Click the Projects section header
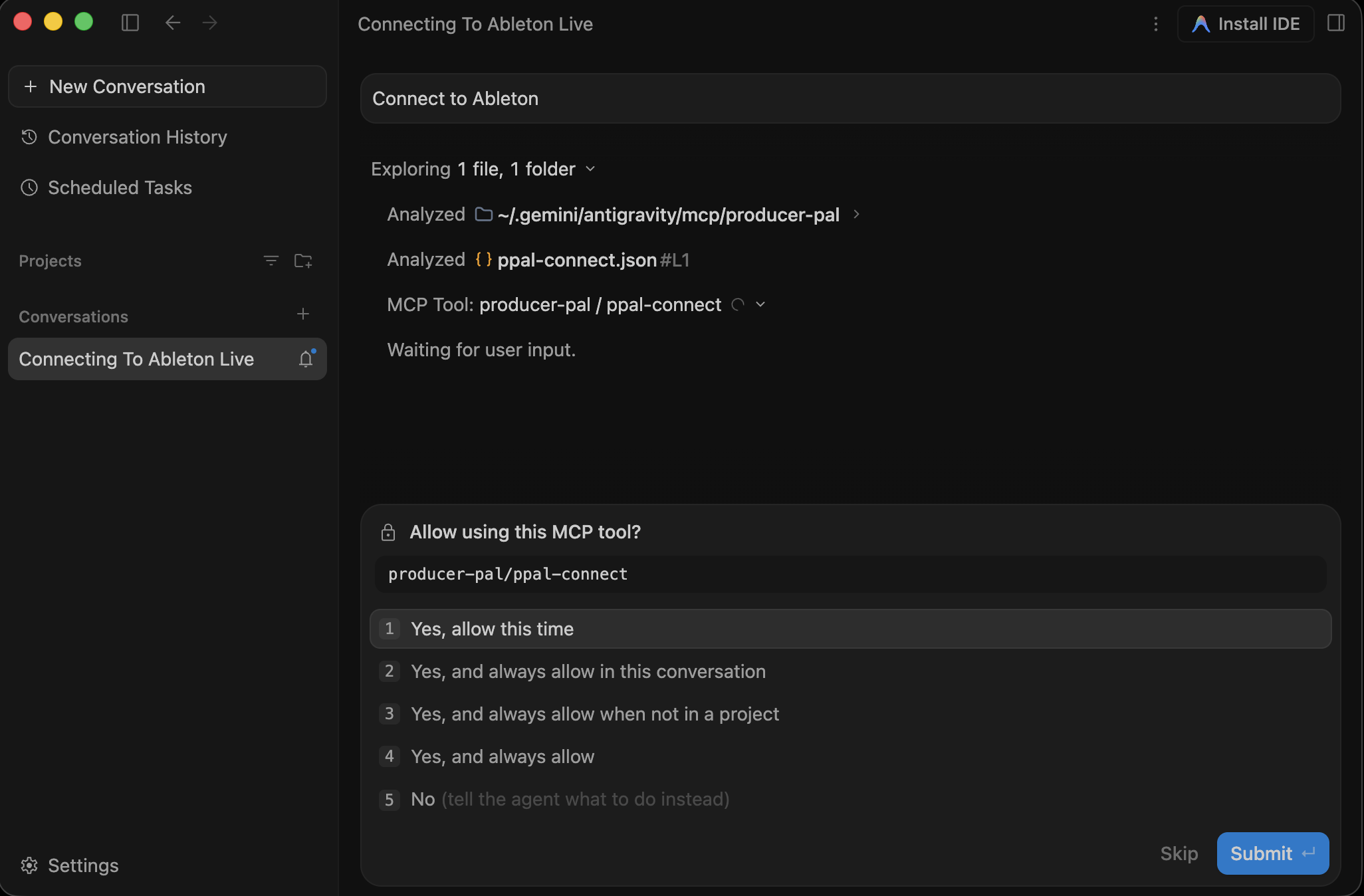1364x896 pixels. pos(50,261)
